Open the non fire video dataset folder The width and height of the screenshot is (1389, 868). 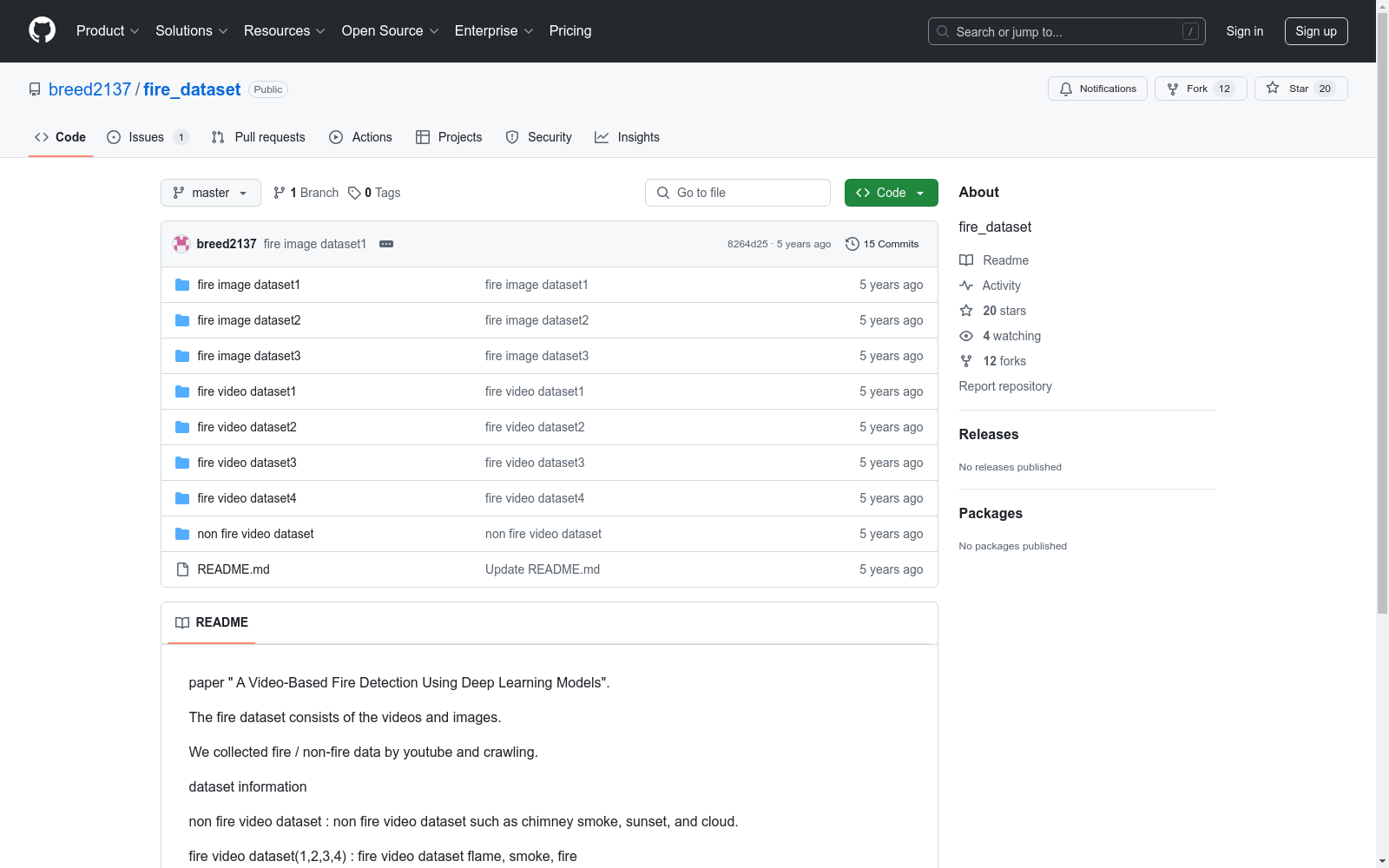[255, 534]
